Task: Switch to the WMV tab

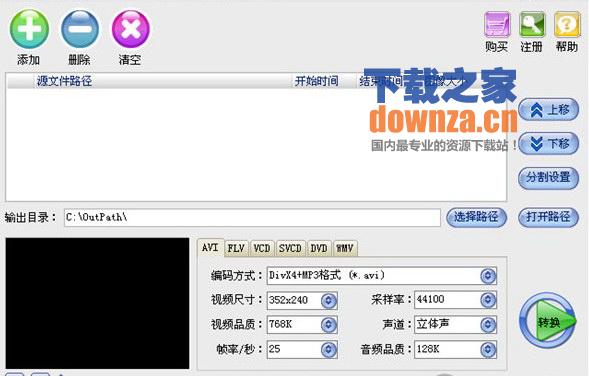Action: [x=345, y=248]
